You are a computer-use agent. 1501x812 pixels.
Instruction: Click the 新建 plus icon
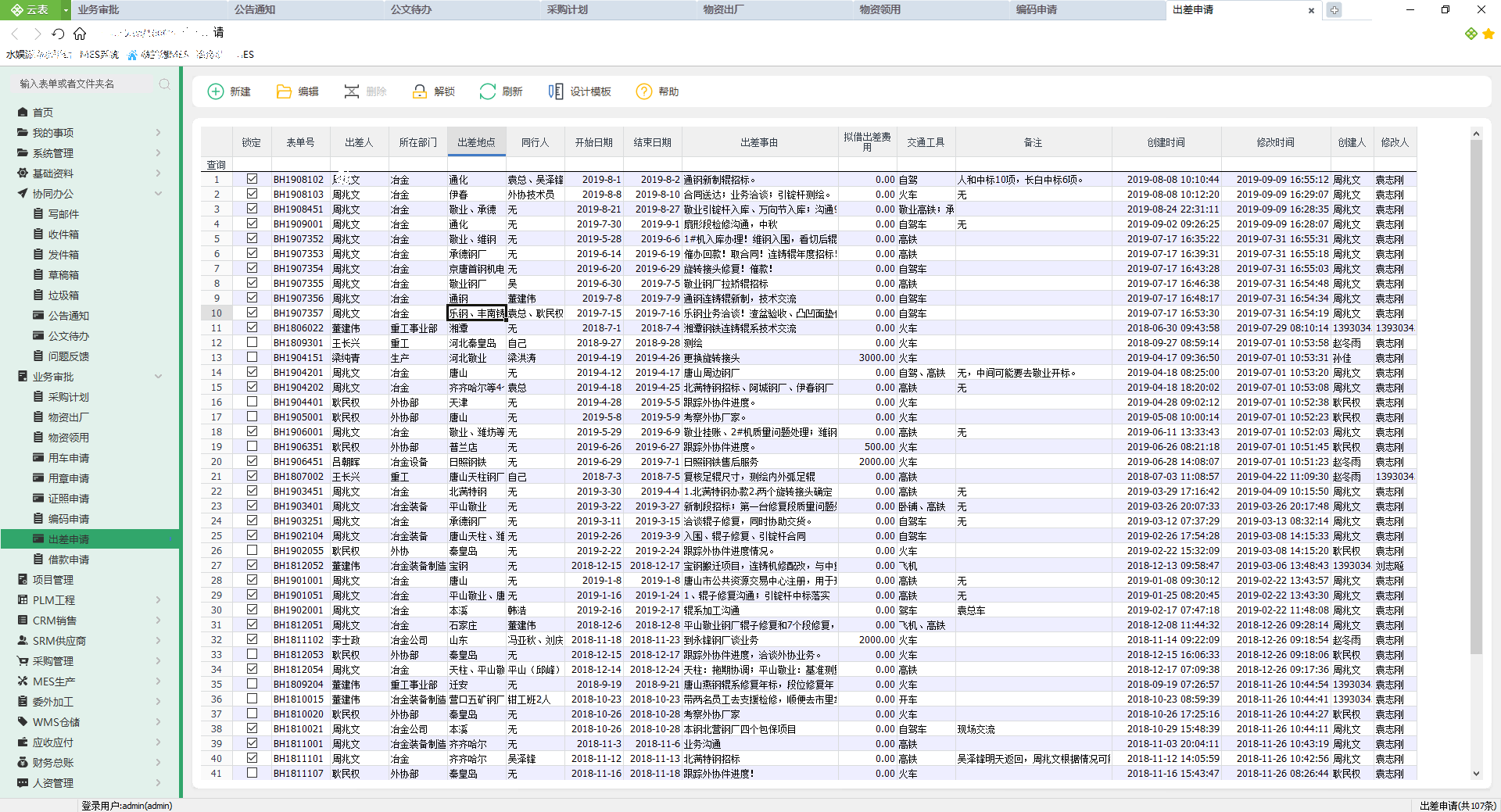216,91
